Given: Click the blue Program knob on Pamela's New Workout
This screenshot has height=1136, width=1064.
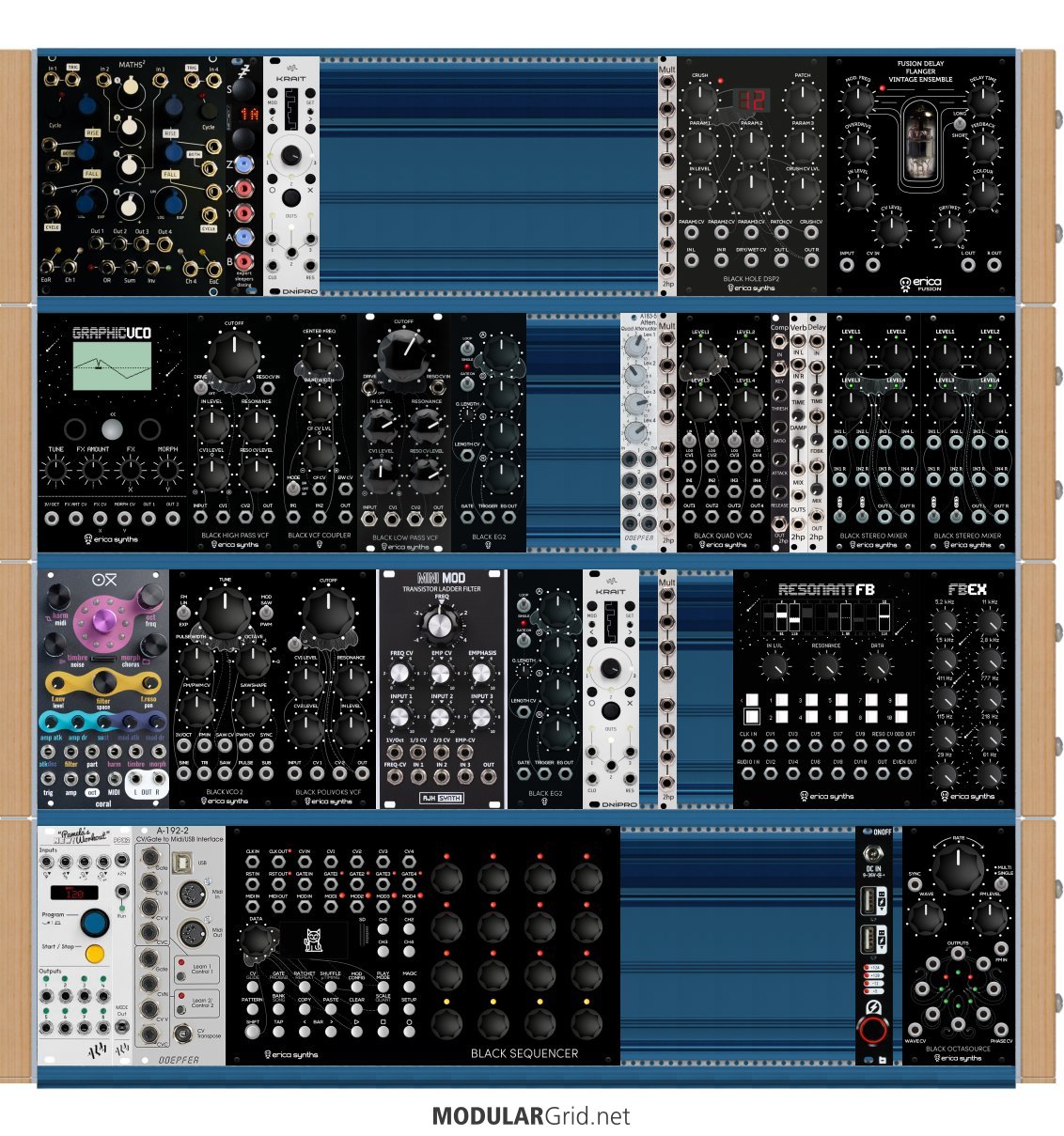Looking at the screenshot, I should pyautogui.click(x=94, y=922).
